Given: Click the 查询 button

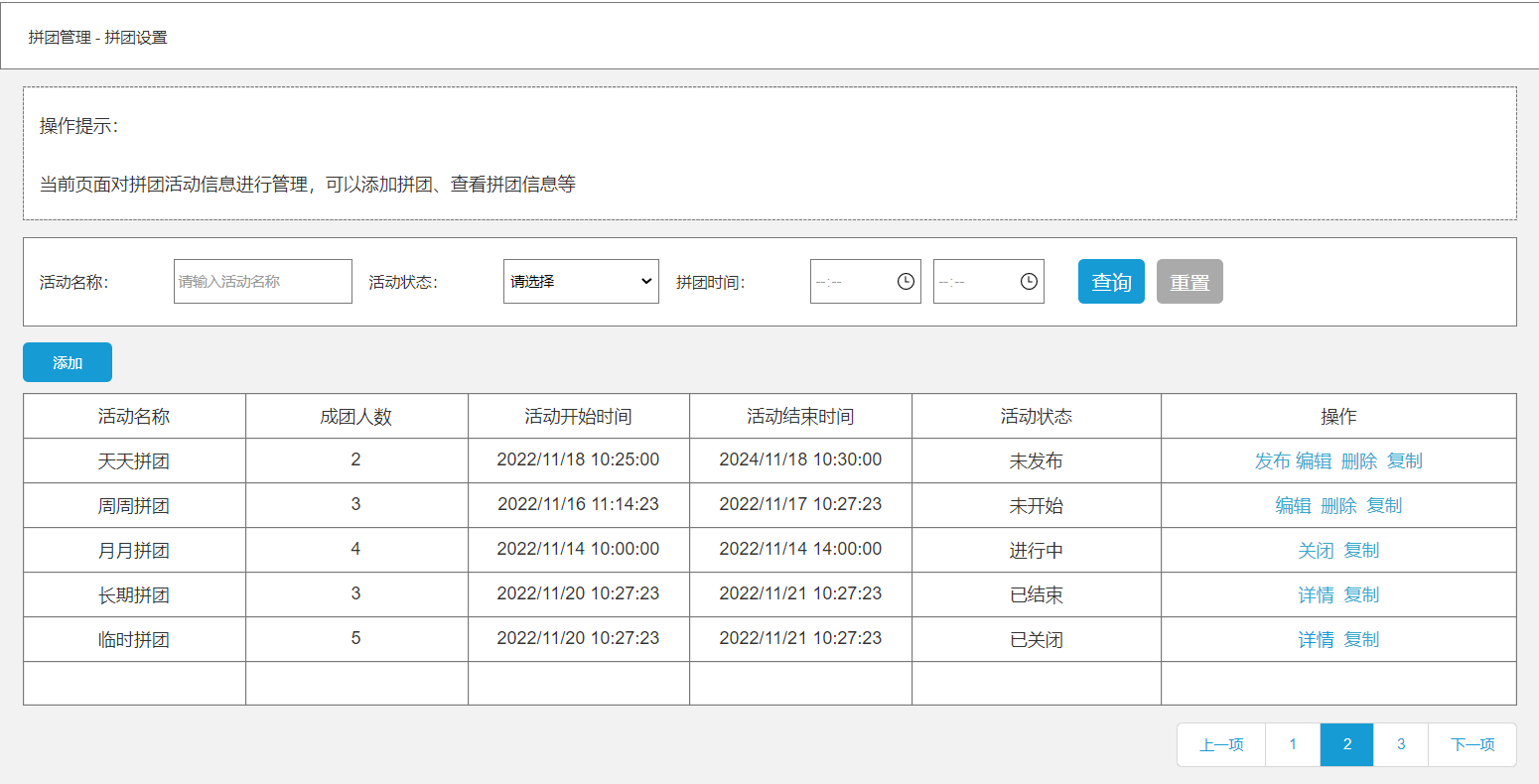Looking at the screenshot, I should pyautogui.click(x=1111, y=281).
